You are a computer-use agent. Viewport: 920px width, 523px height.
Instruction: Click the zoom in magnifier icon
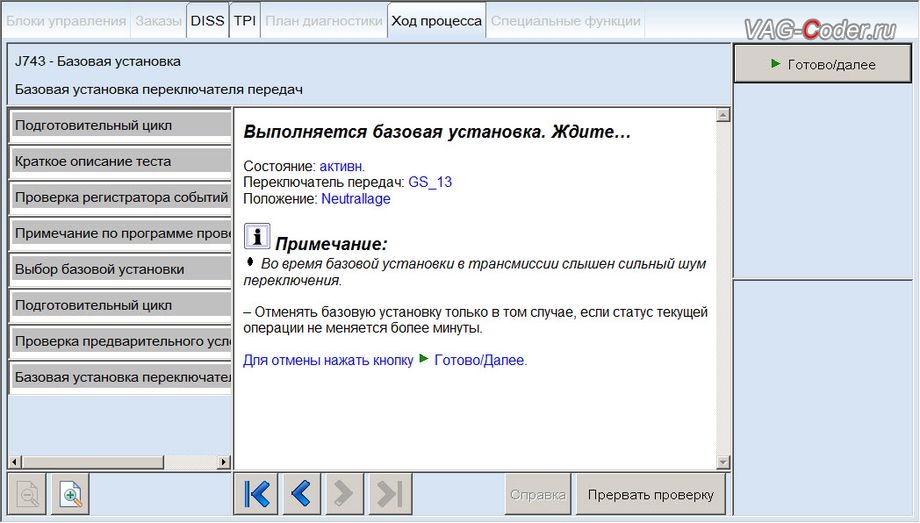coord(70,494)
